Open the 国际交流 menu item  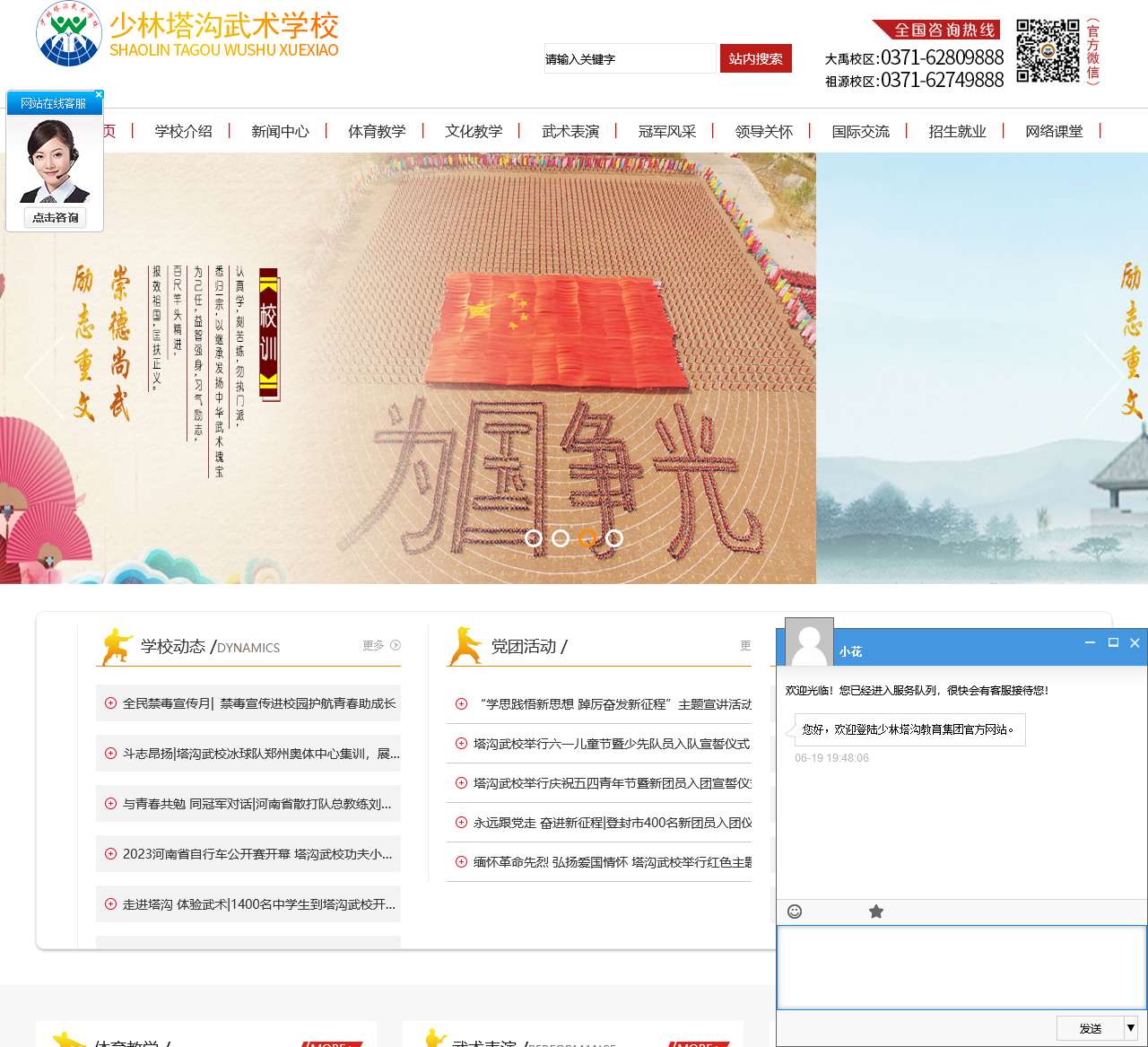pos(861,131)
